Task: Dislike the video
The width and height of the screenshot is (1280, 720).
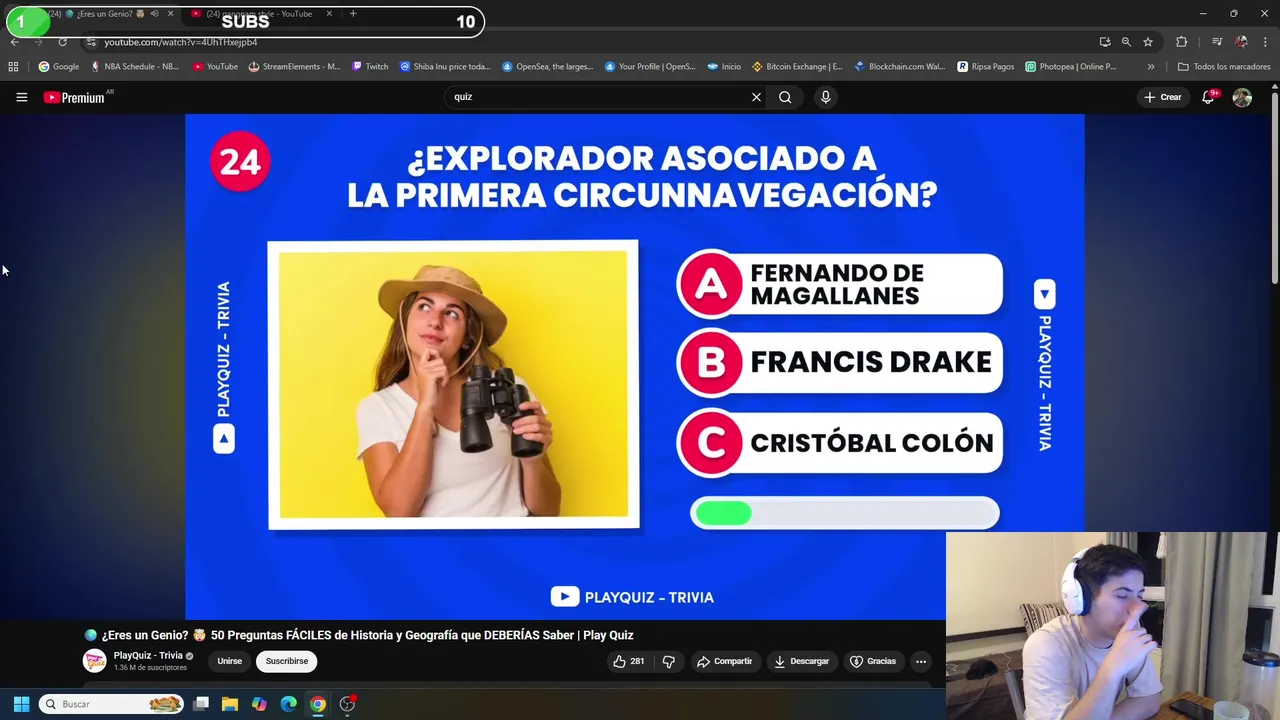Action: (x=668, y=661)
